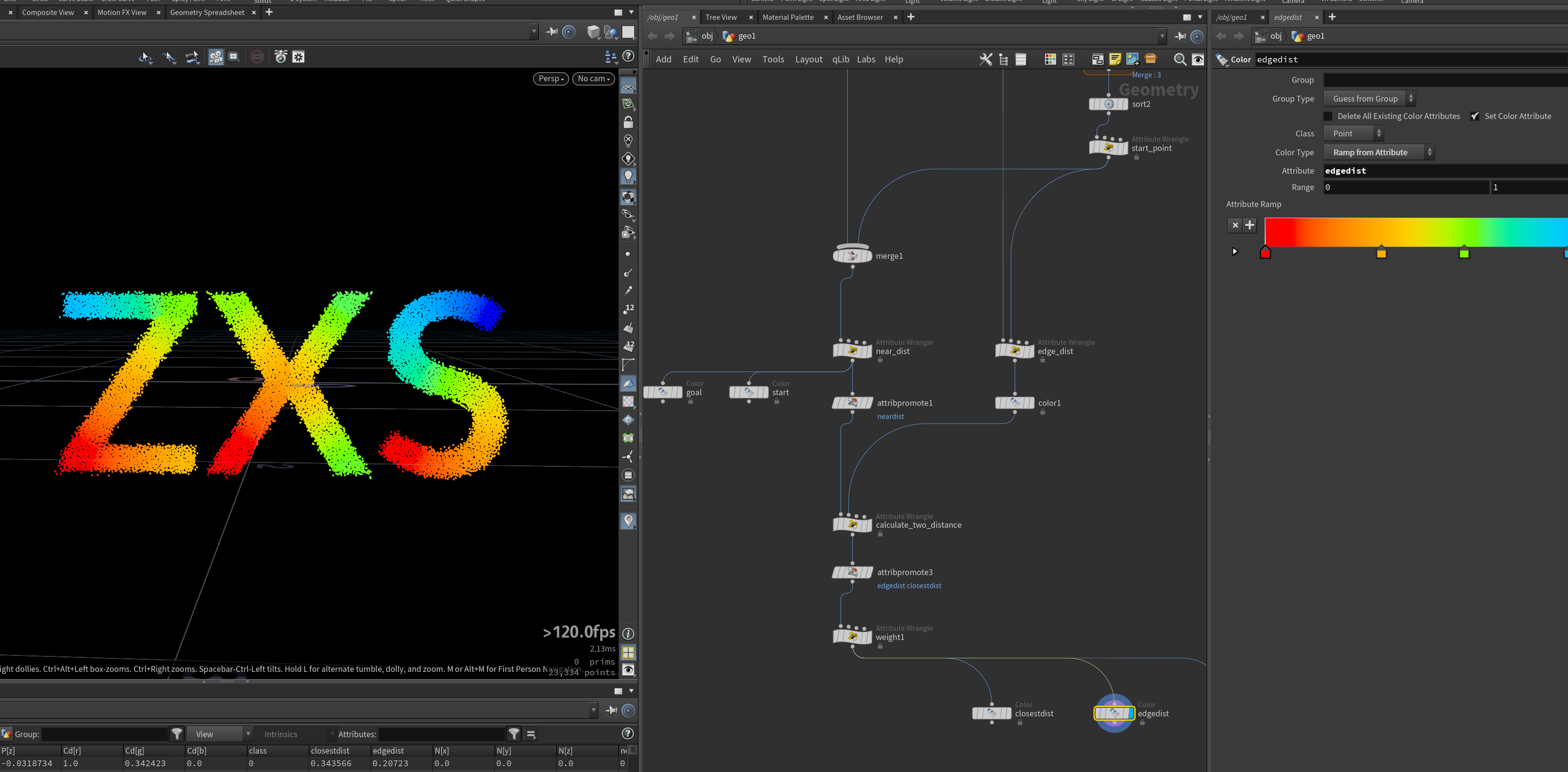
Task: Uncheck Set Color Attribute checkbox
Action: 1475,116
